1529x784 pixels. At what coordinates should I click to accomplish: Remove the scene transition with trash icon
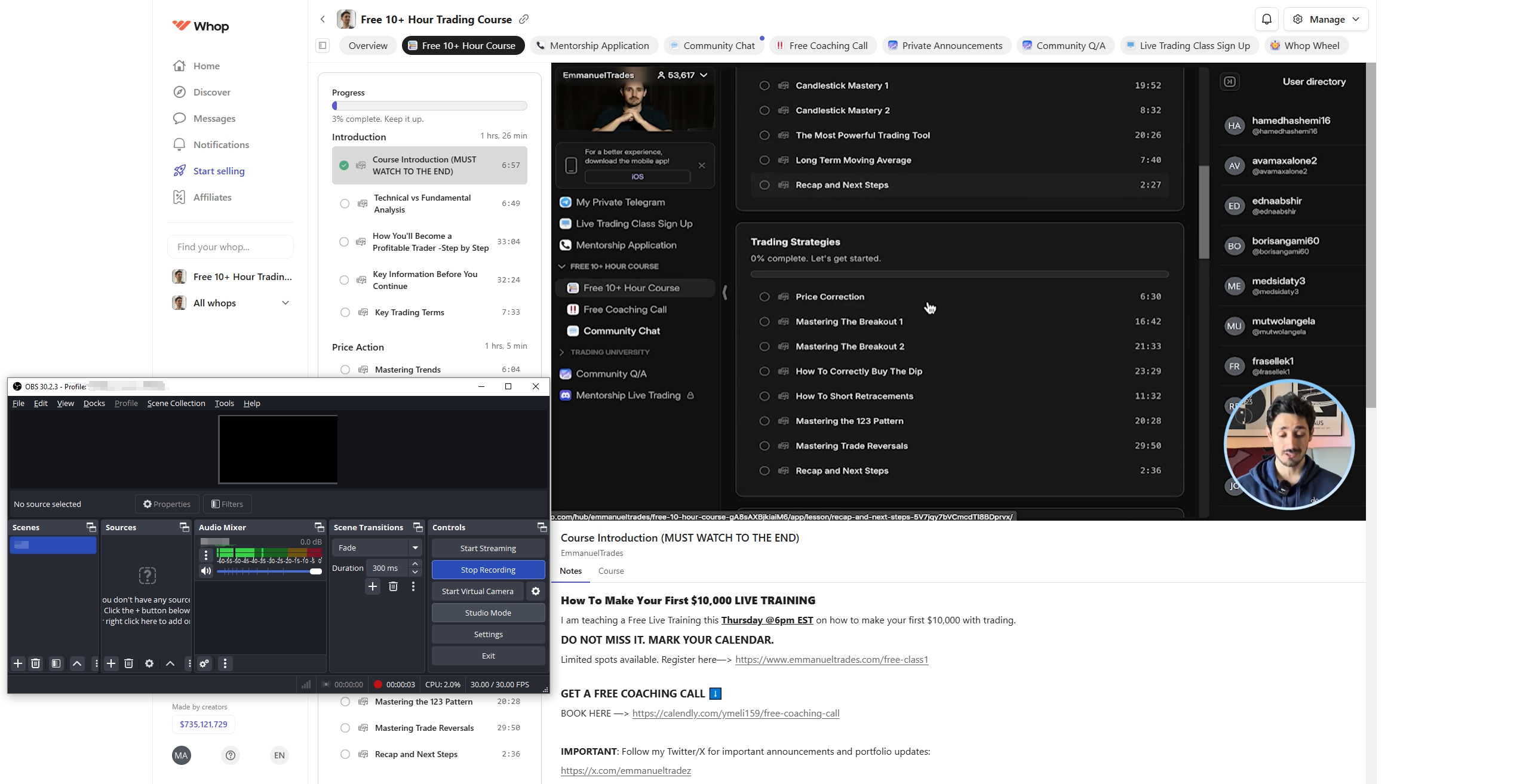(x=393, y=586)
